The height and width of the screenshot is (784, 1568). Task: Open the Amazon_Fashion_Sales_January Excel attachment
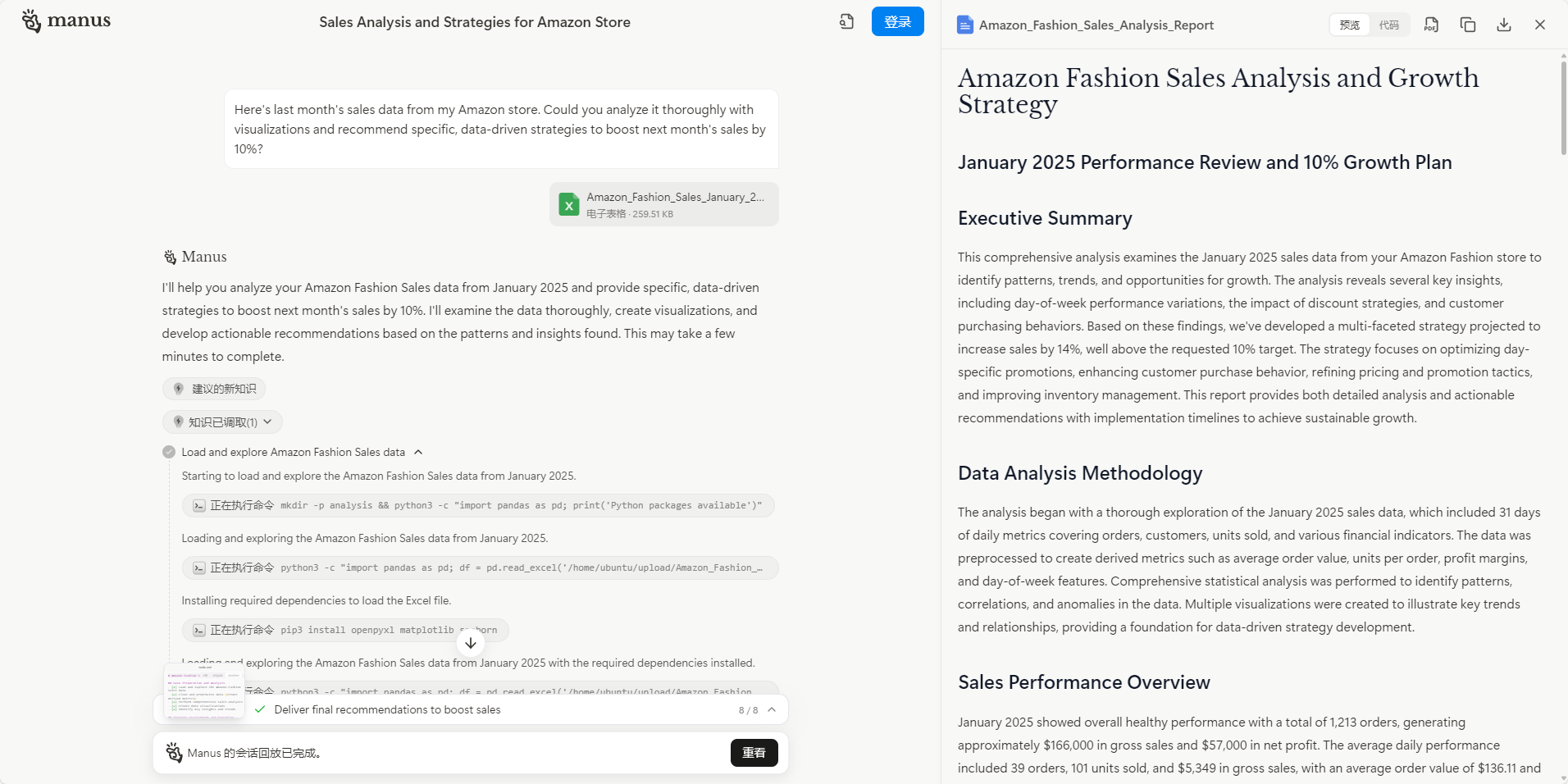[x=664, y=204]
